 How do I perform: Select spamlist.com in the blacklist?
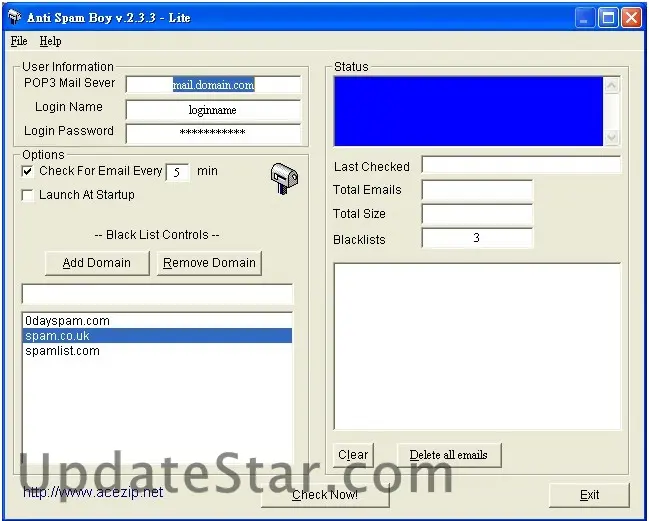[157, 351]
